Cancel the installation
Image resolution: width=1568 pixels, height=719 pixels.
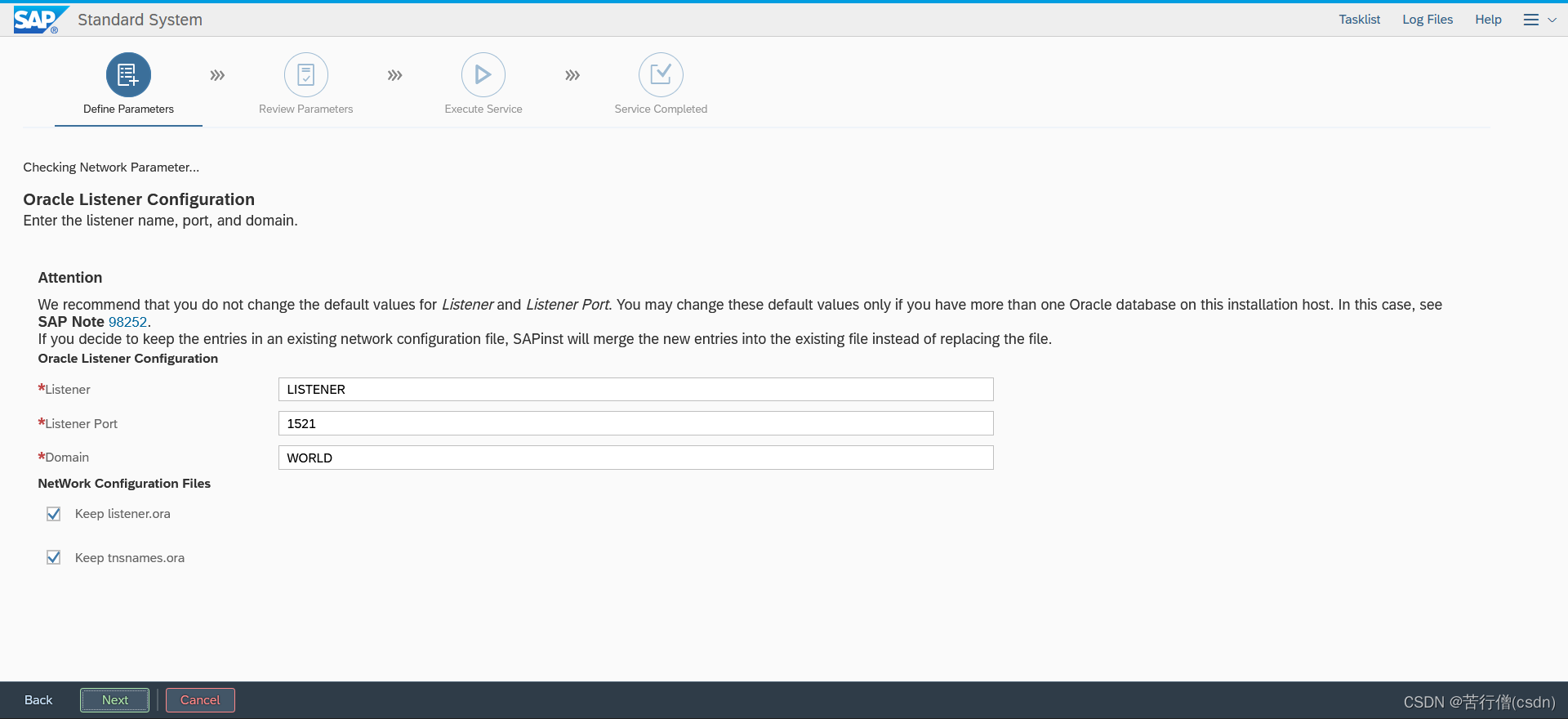[x=200, y=700]
